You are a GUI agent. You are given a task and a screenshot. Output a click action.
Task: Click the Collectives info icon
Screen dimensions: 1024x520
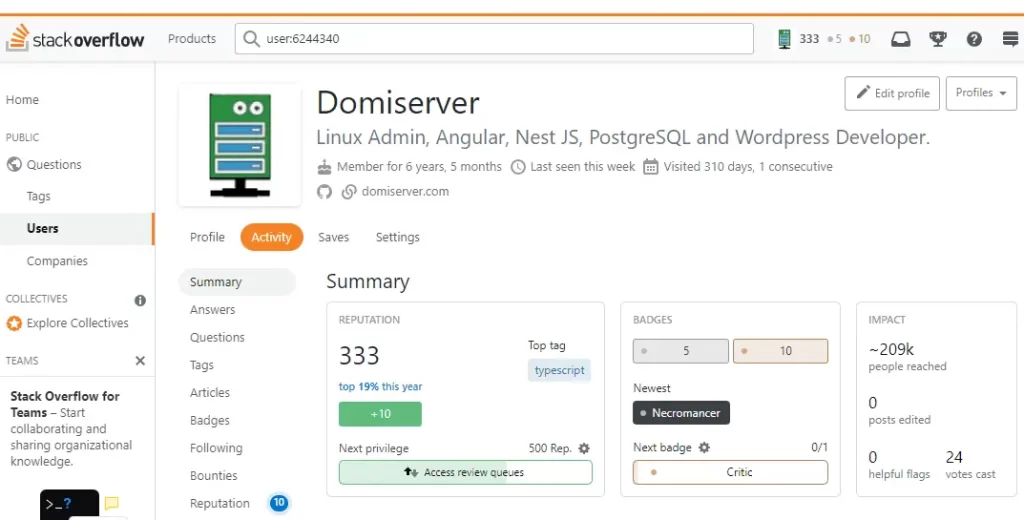coord(140,300)
